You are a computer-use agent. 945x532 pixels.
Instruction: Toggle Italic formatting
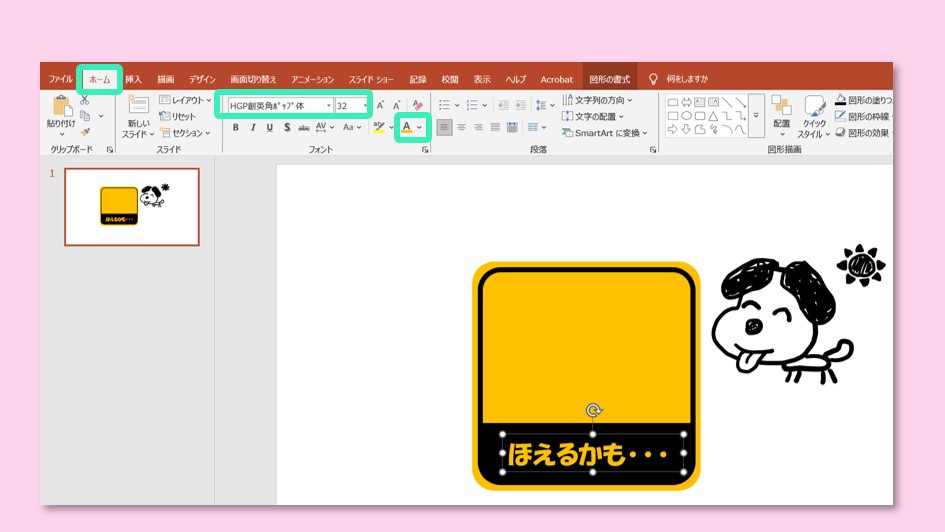click(253, 127)
